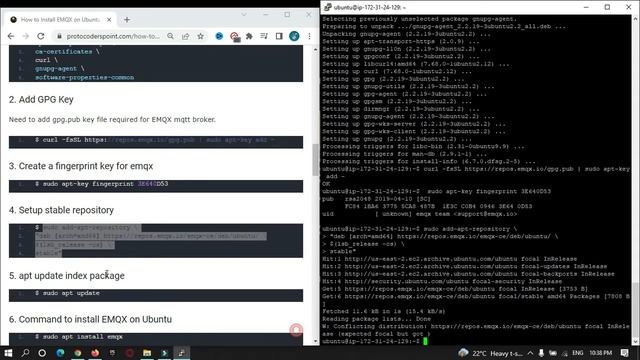Click the 'gnupg-agent \' code line

click(x=60, y=69)
